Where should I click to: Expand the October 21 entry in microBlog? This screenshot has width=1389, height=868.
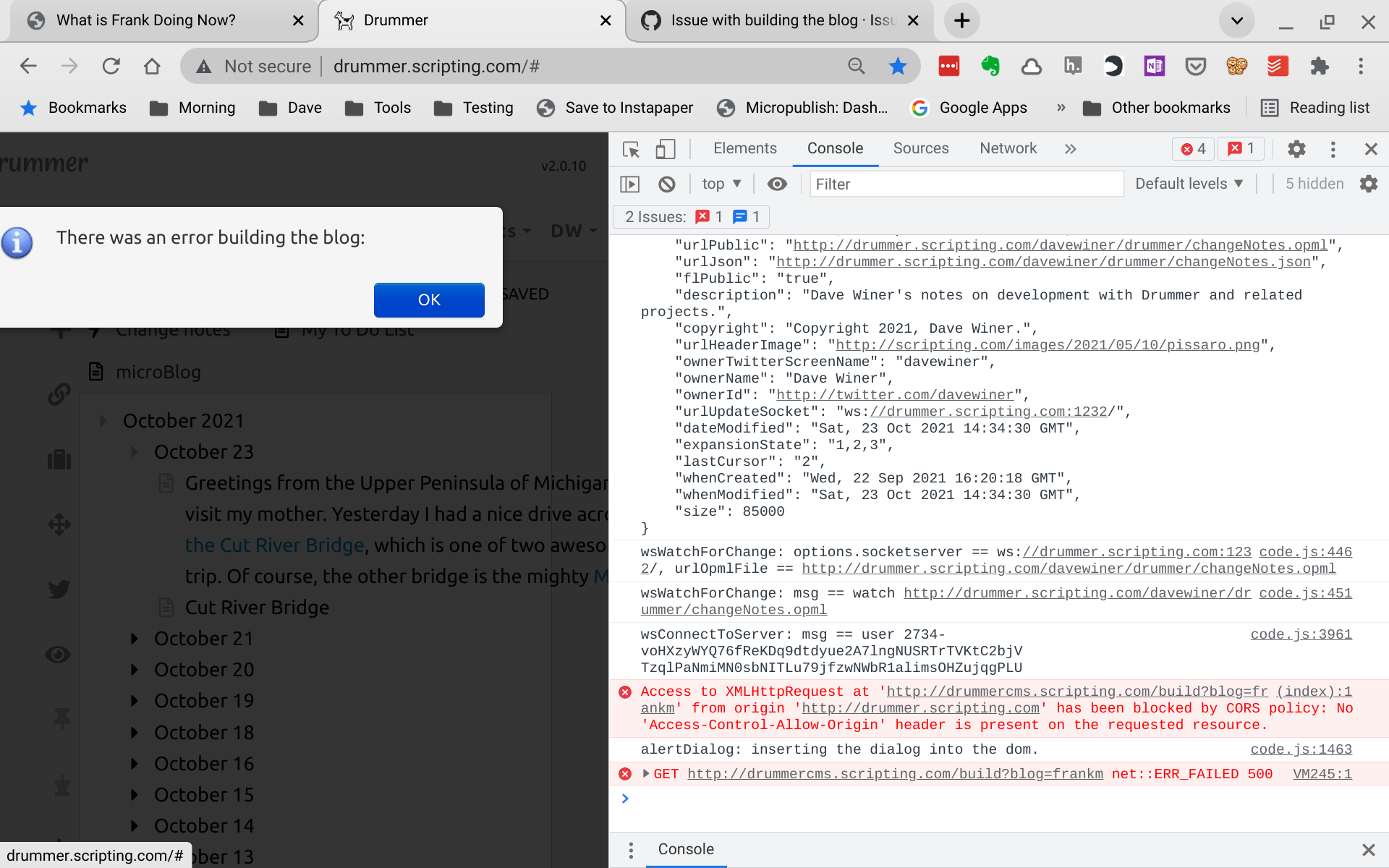point(134,639)
